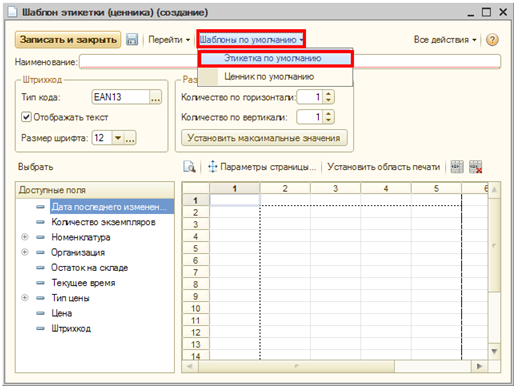Open the Перейти menu
The width and height of the screenshot is (516, 388).
[x=169, y=40]
